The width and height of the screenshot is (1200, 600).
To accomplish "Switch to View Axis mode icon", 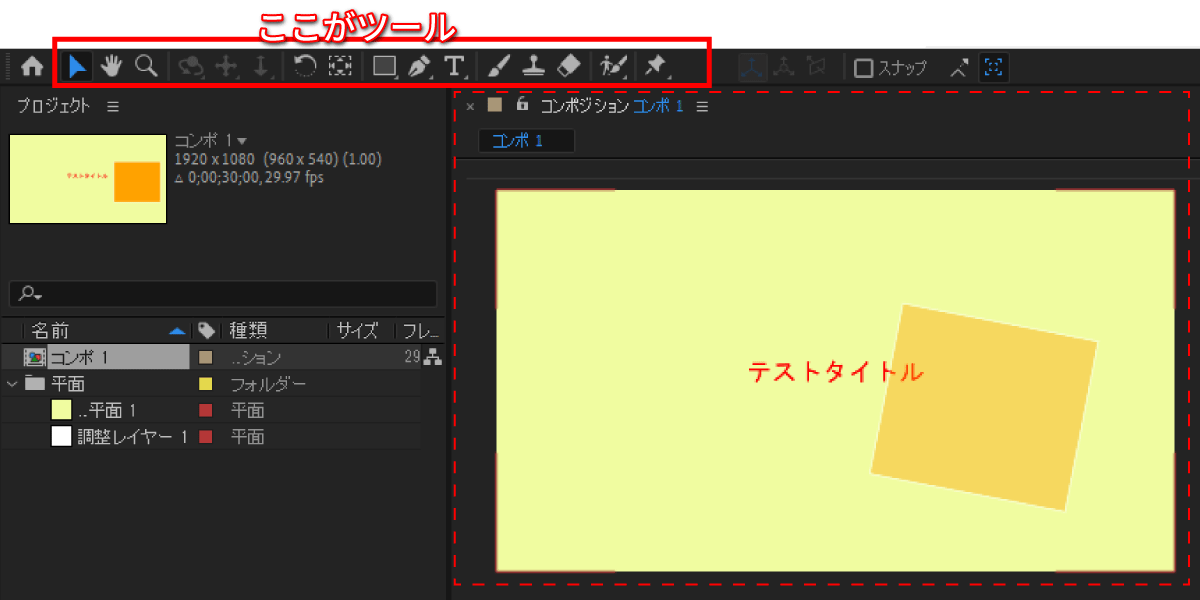I will [817, 67].
